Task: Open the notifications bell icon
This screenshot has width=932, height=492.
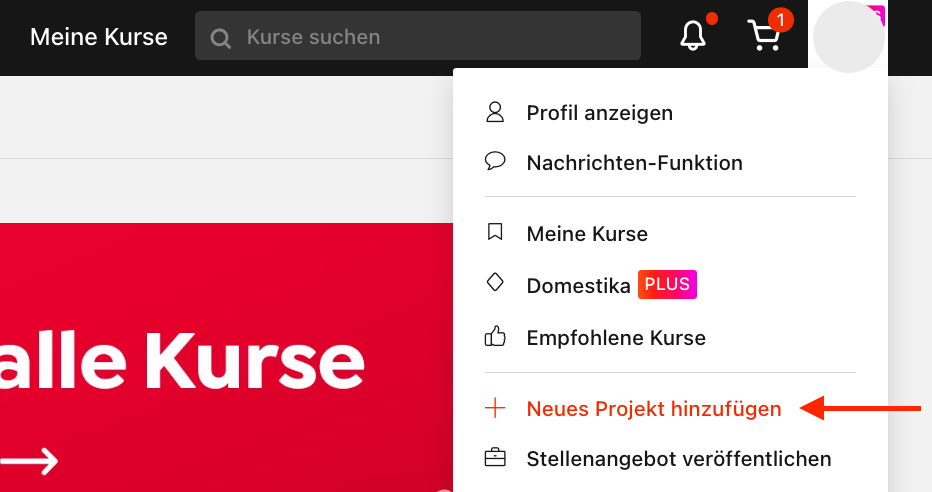Action: [692, 36]
